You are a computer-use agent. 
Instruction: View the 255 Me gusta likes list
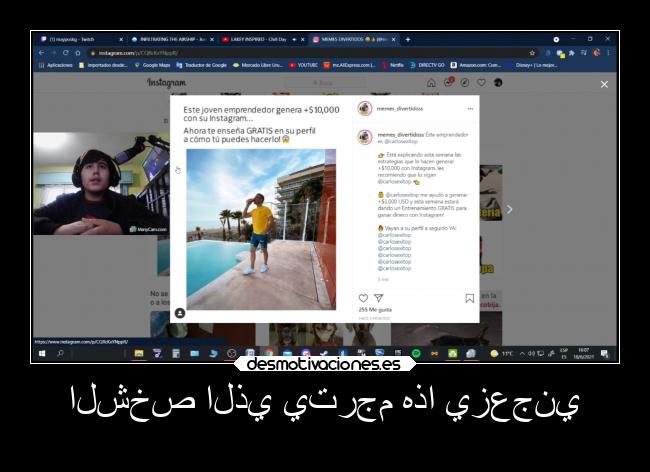[x=375, y=310]
